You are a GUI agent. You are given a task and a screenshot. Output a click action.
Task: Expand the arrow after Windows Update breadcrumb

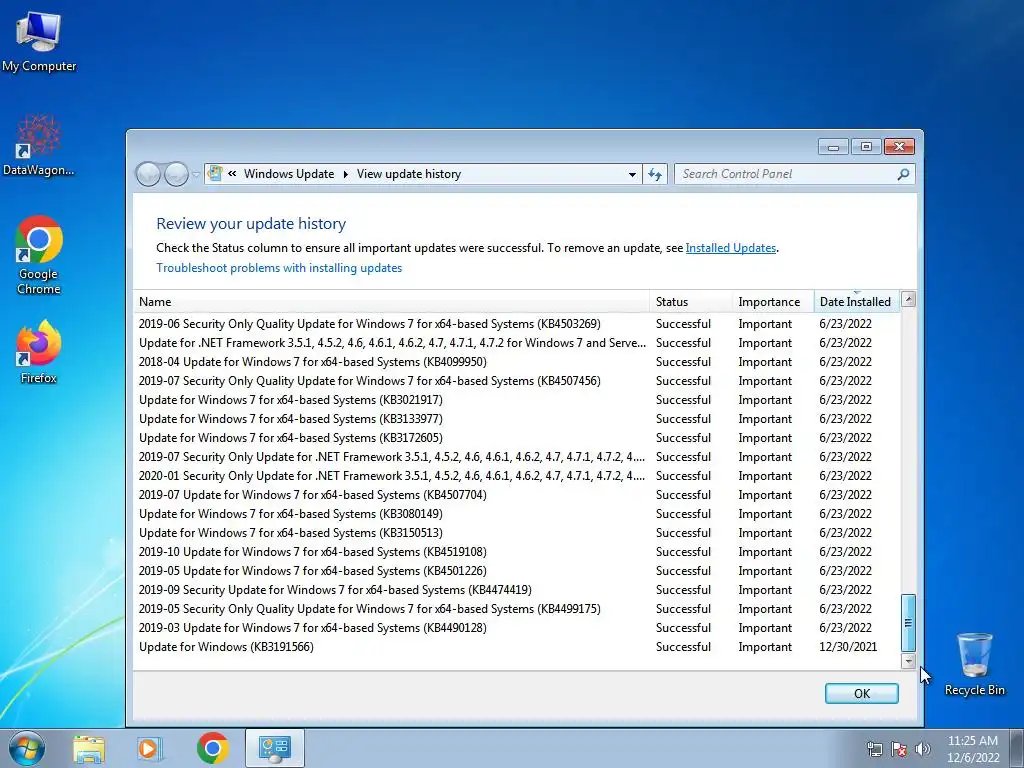pos(345,174)
